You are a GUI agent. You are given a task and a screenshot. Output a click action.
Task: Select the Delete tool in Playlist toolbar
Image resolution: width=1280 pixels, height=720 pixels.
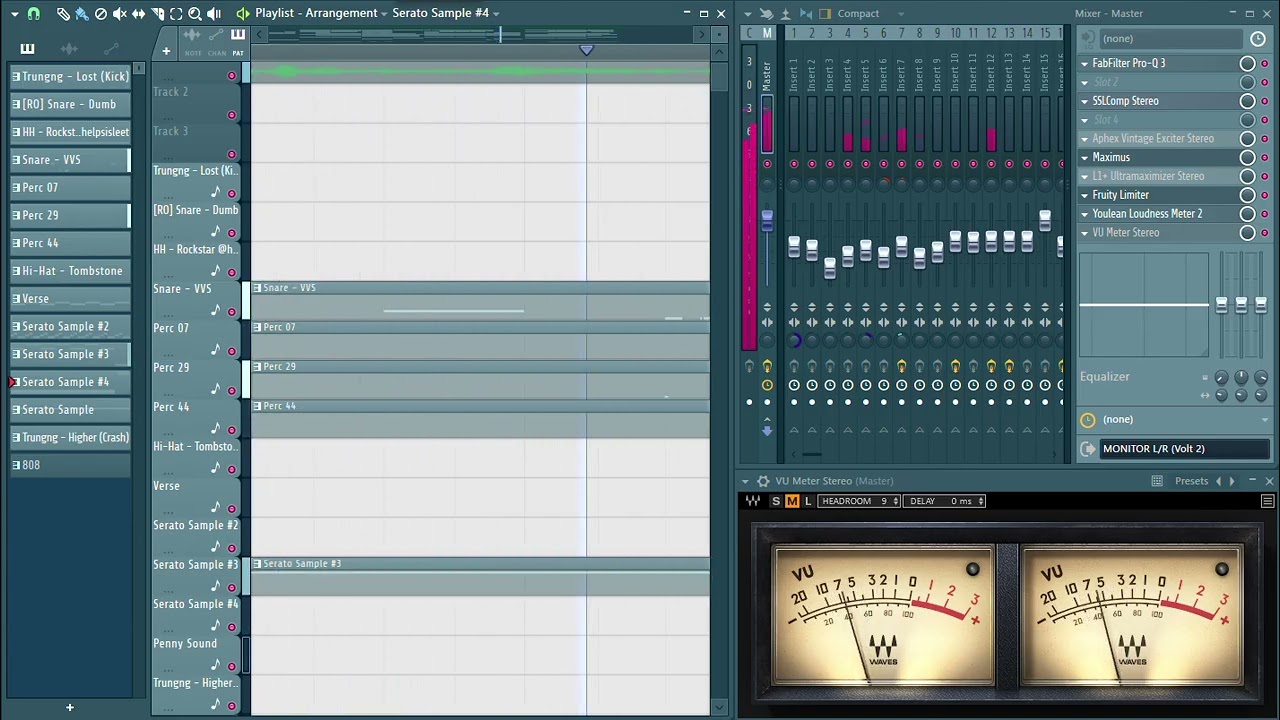pyautogui.click(x=101, y=14)
